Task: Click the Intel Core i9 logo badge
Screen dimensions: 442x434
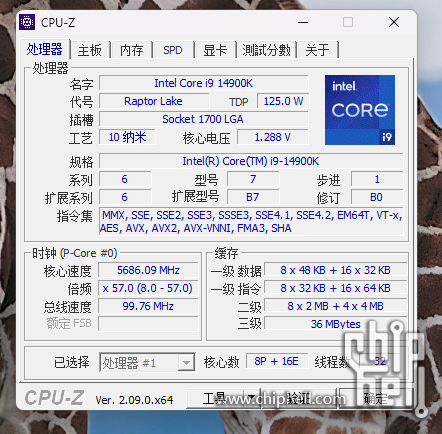Action: click(360, 110)
